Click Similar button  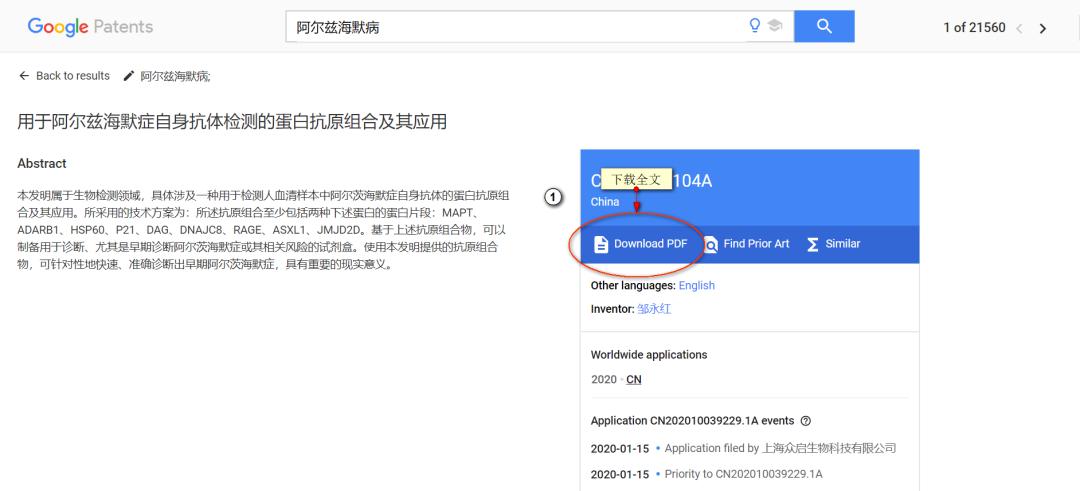click(x=833, y=244)
